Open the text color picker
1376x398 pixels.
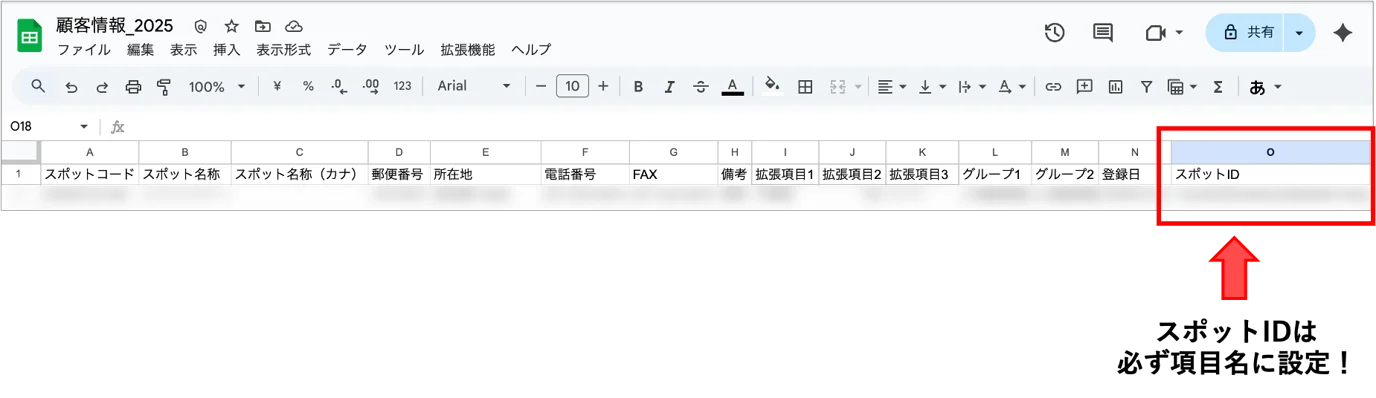[x=733, y=87]
